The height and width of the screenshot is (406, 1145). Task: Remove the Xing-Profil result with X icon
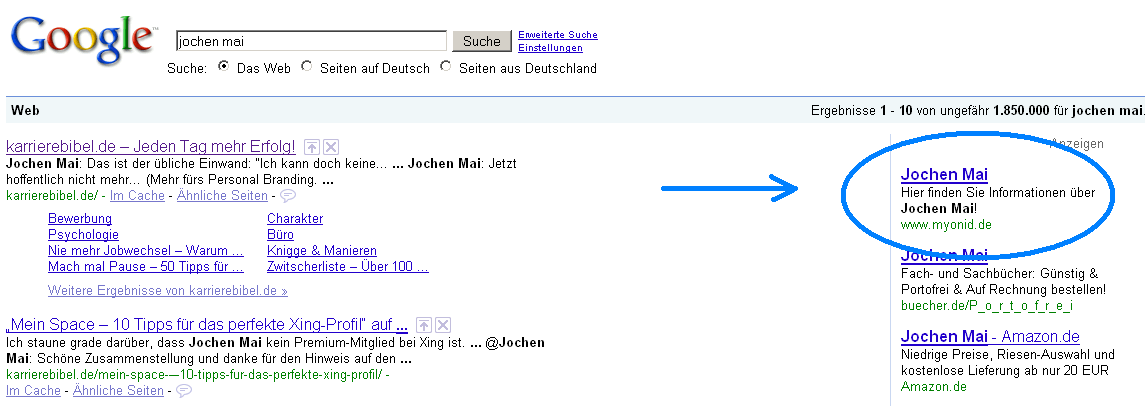pyautogui.click(x=443, y=325)
